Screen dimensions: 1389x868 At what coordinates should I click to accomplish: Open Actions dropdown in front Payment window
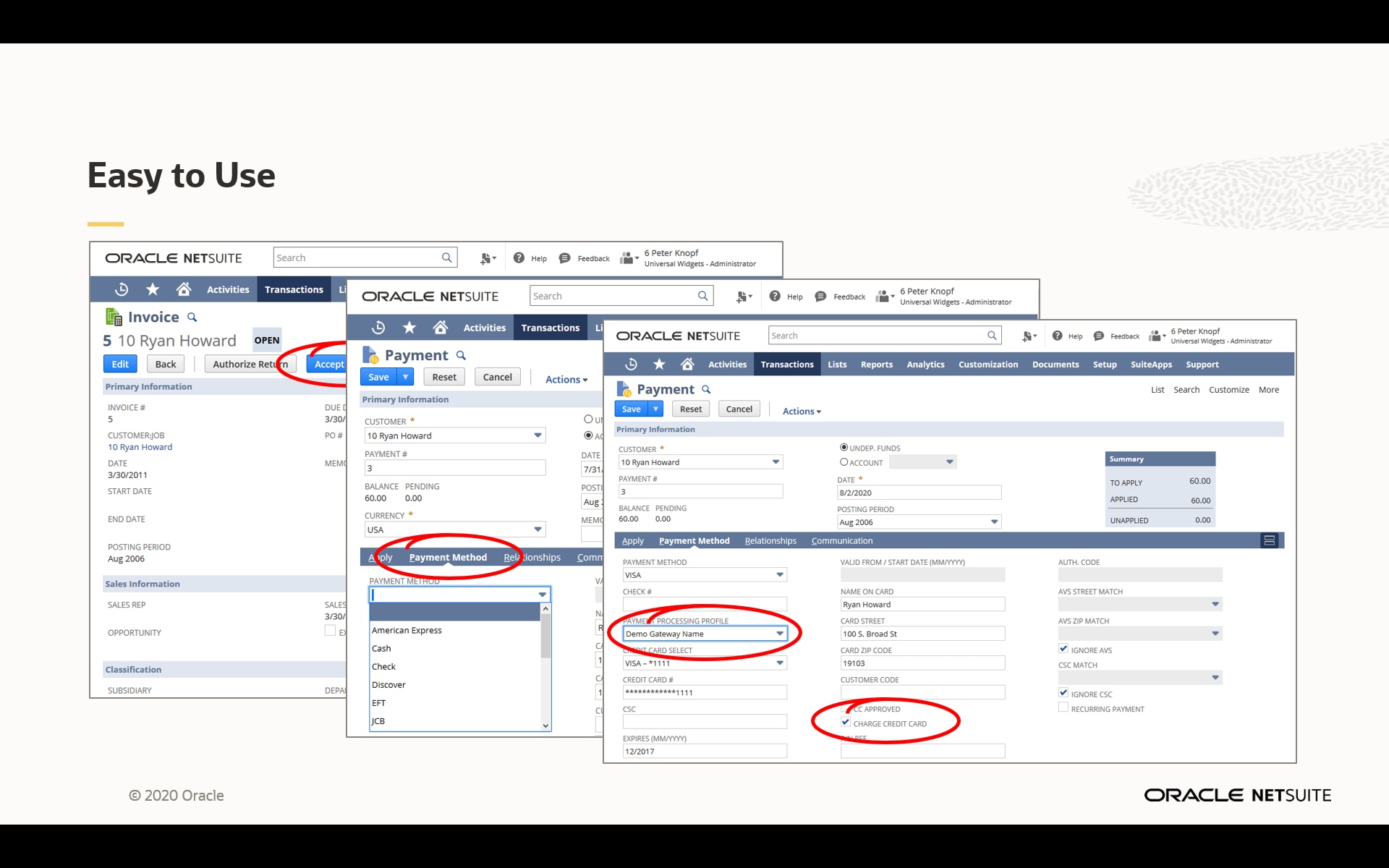pyautogui.click(x=802, y=411)
